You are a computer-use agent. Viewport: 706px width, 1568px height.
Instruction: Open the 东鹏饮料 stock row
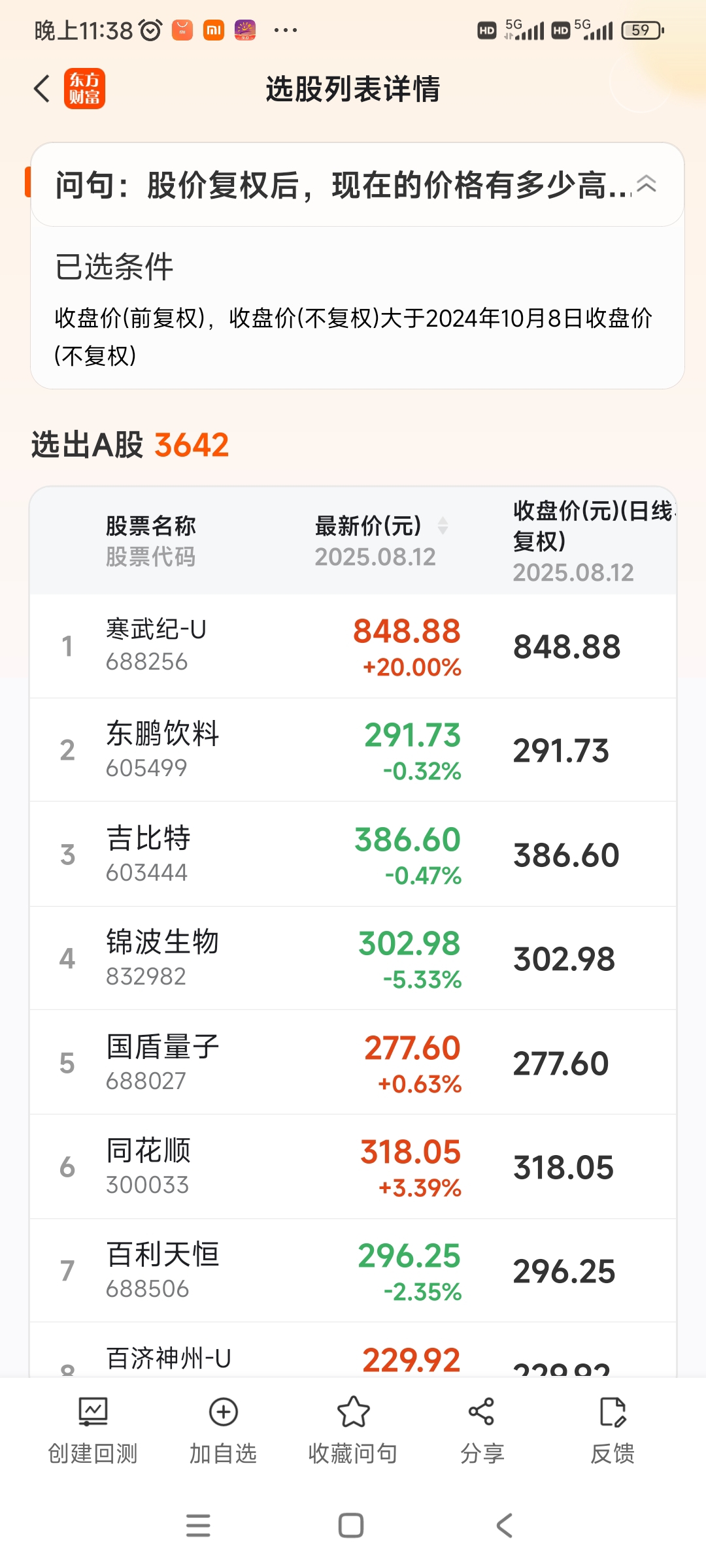click(353, 750)
